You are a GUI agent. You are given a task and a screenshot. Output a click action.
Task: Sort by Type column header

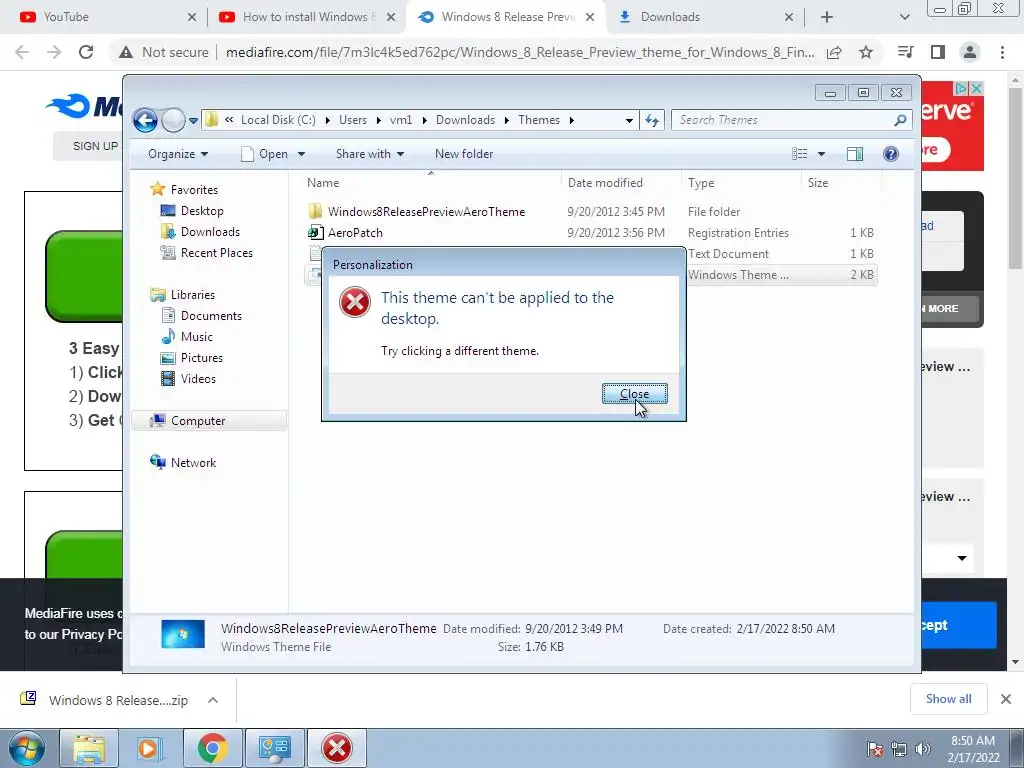tap(701, 183)
